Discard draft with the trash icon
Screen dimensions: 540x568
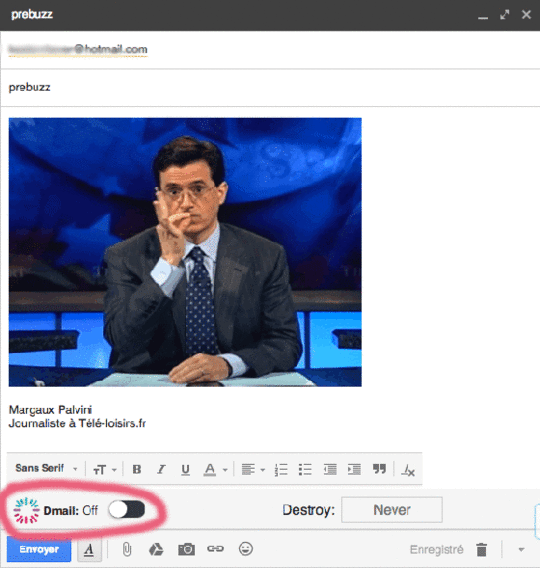coord(482,550)
